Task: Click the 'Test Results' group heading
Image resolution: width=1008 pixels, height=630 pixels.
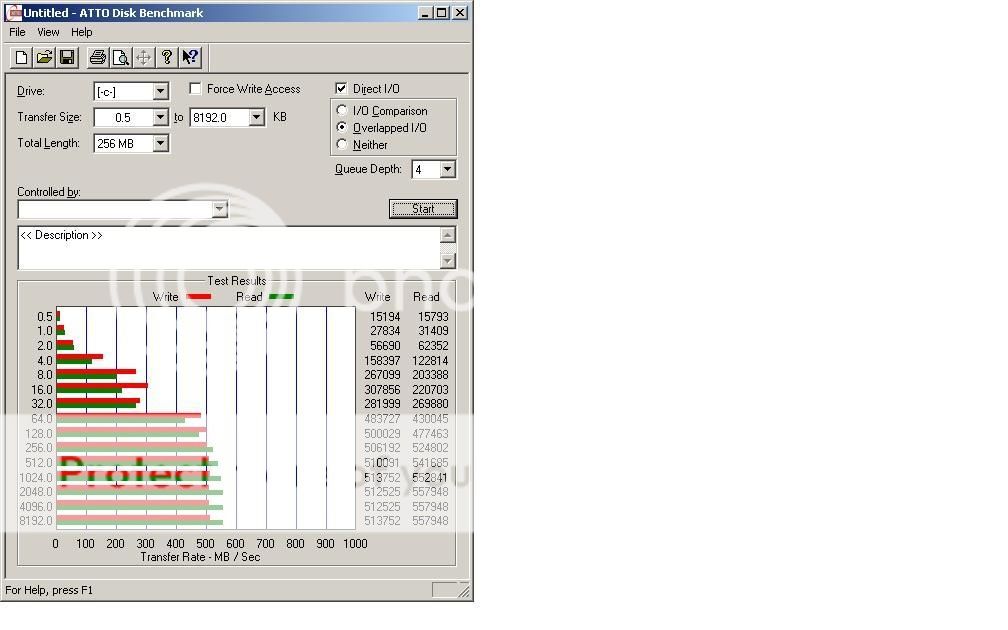Action: 237,281
